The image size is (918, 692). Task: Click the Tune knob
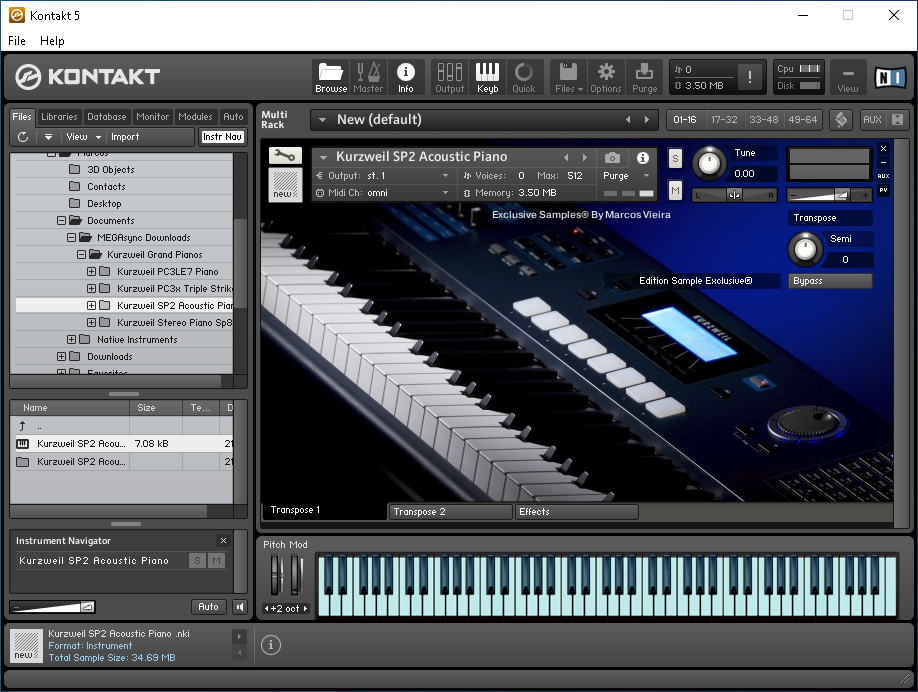coord(709,163)
